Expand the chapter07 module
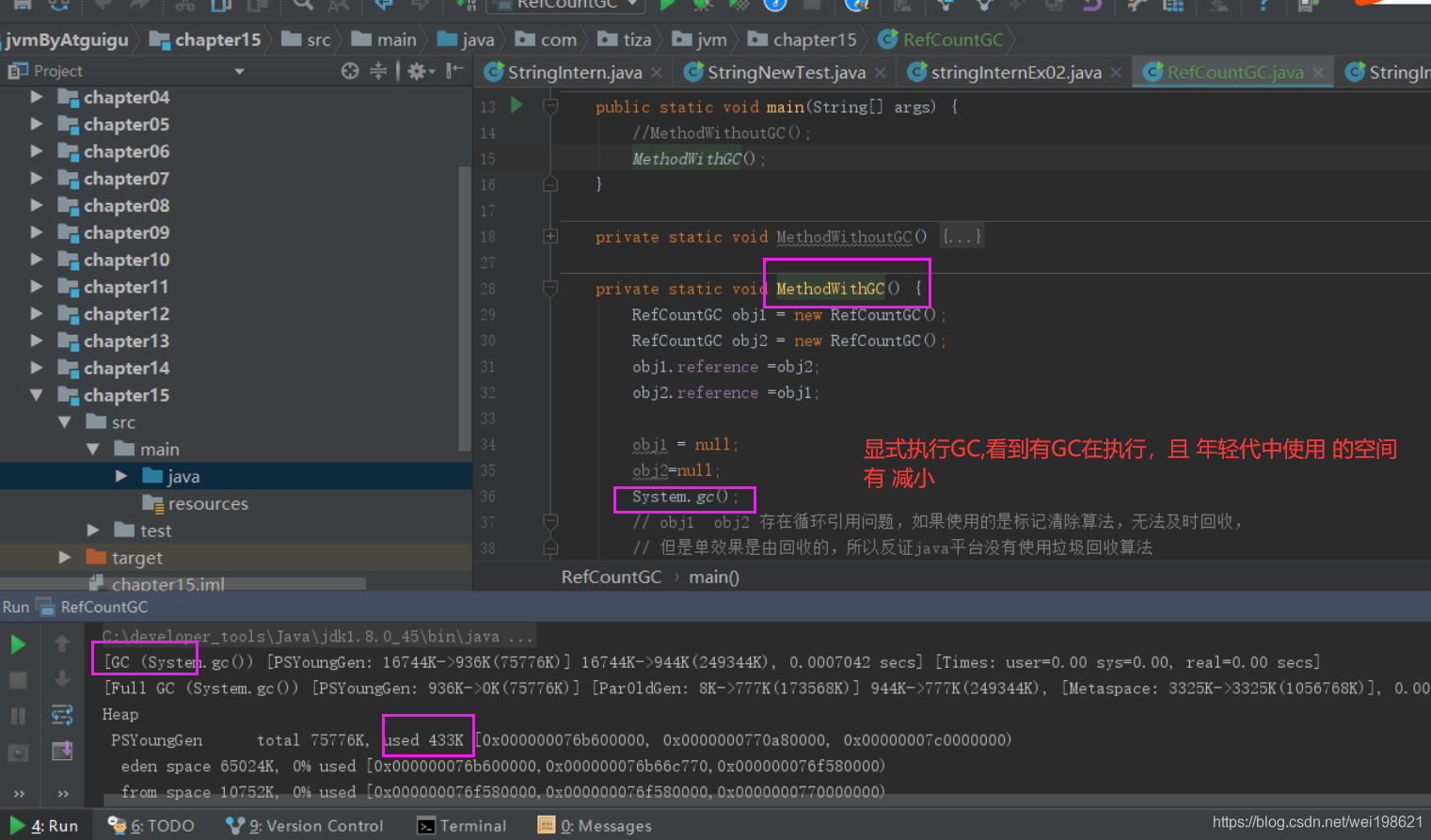This screenshot has width=1431, height=840. tap(36, 178)
